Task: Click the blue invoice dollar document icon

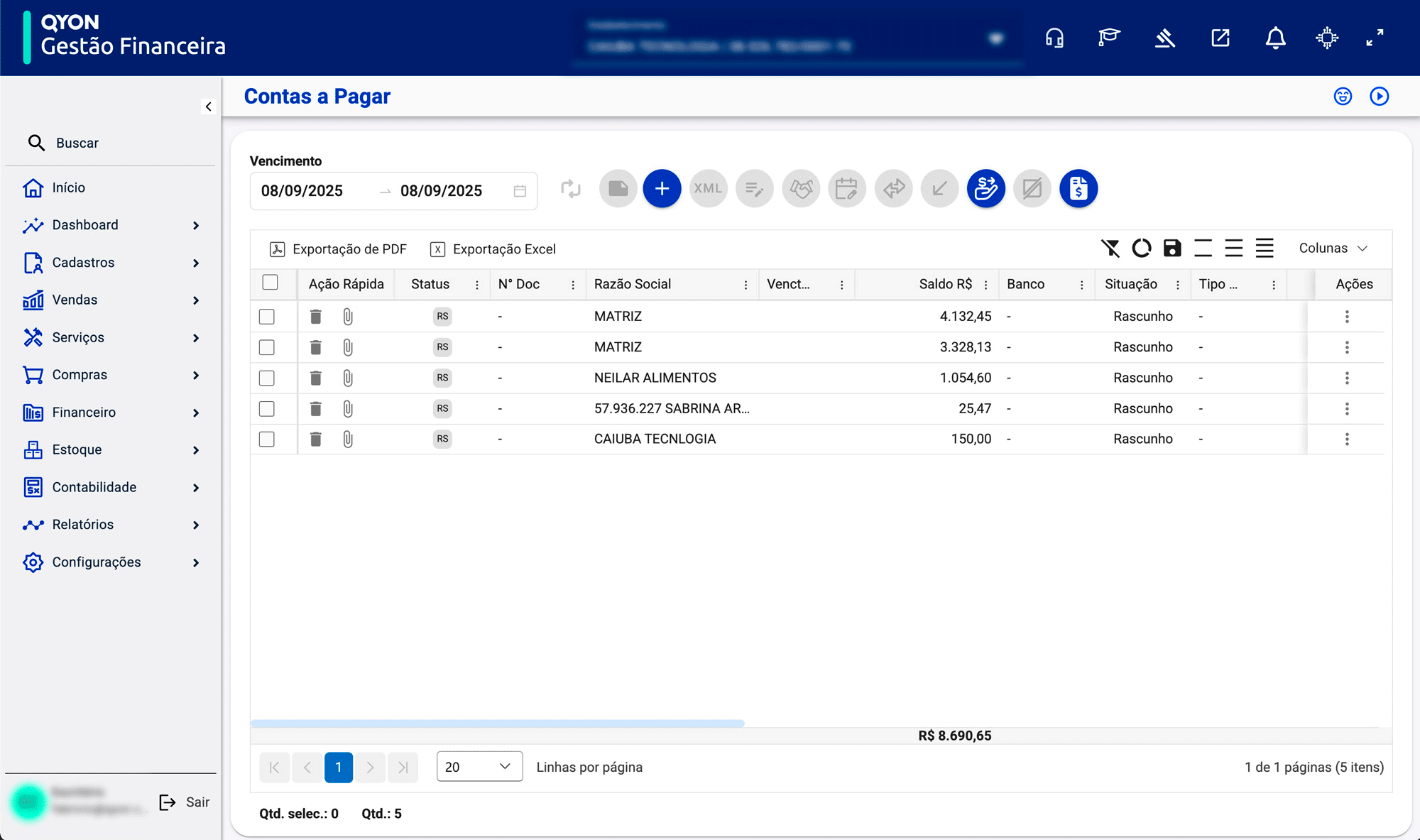Action: coord(1078,189)
